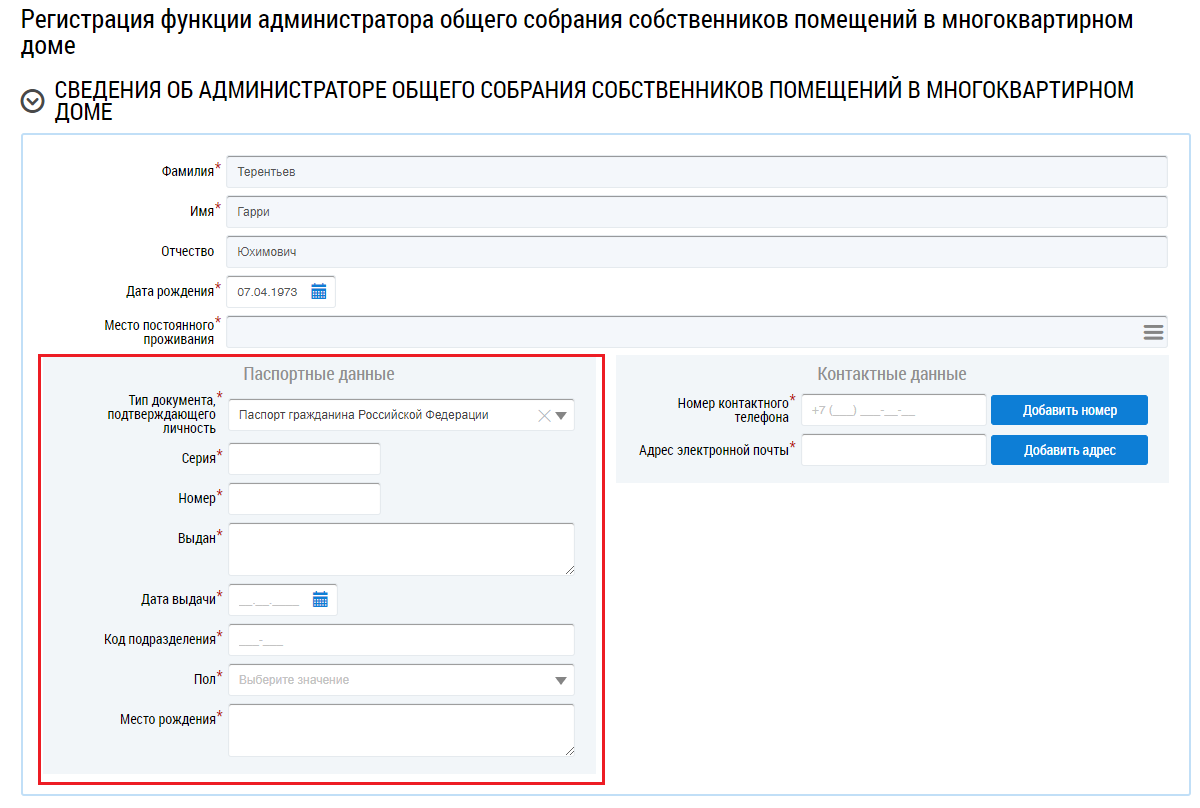Open the residence address menu icon

point(1153,332)
